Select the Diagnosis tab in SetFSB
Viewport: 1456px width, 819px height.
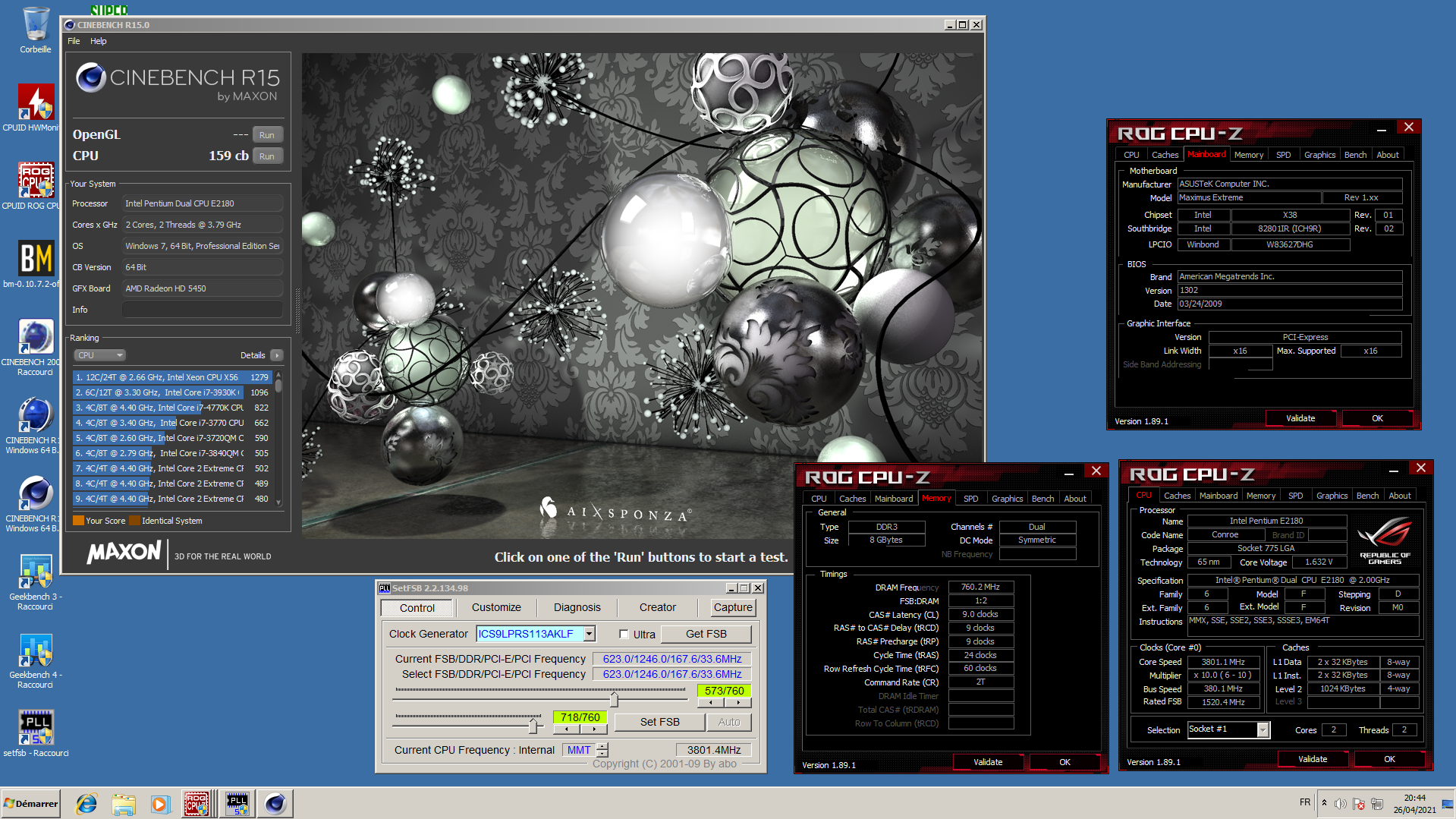pos(577,607)
